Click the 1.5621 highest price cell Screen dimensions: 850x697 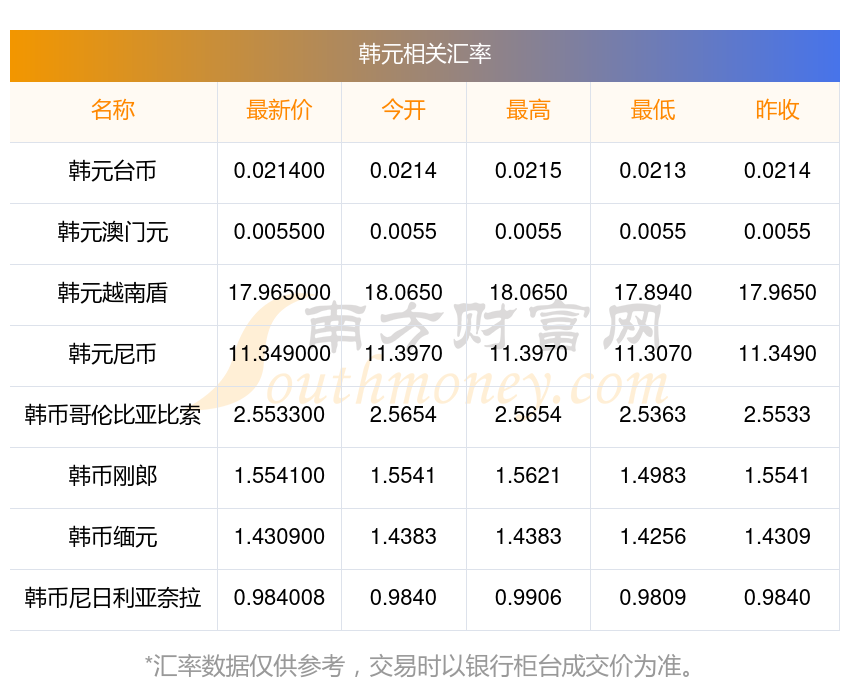pyautogui.click(x=528, y=476)
